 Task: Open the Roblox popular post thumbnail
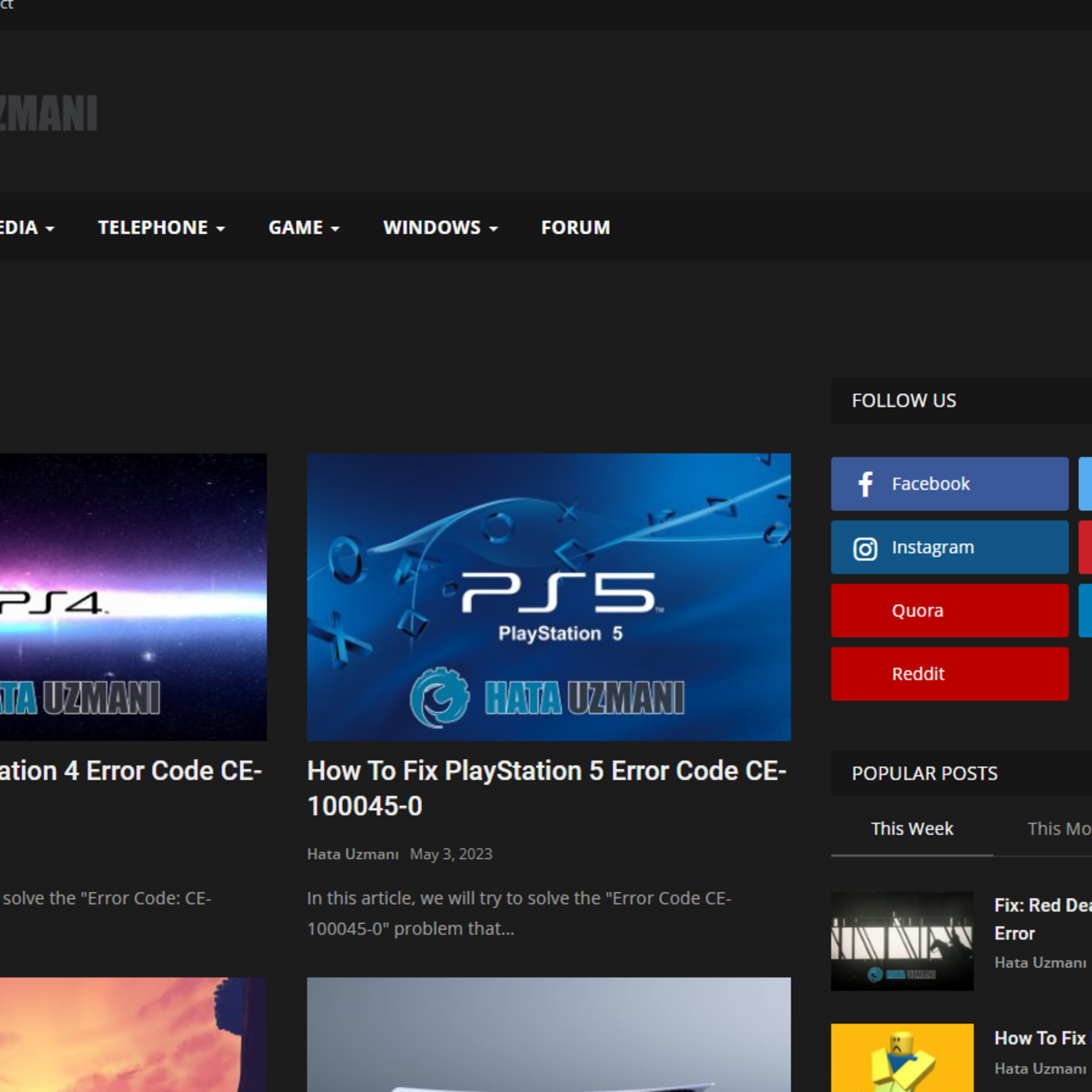point(902,1058)
